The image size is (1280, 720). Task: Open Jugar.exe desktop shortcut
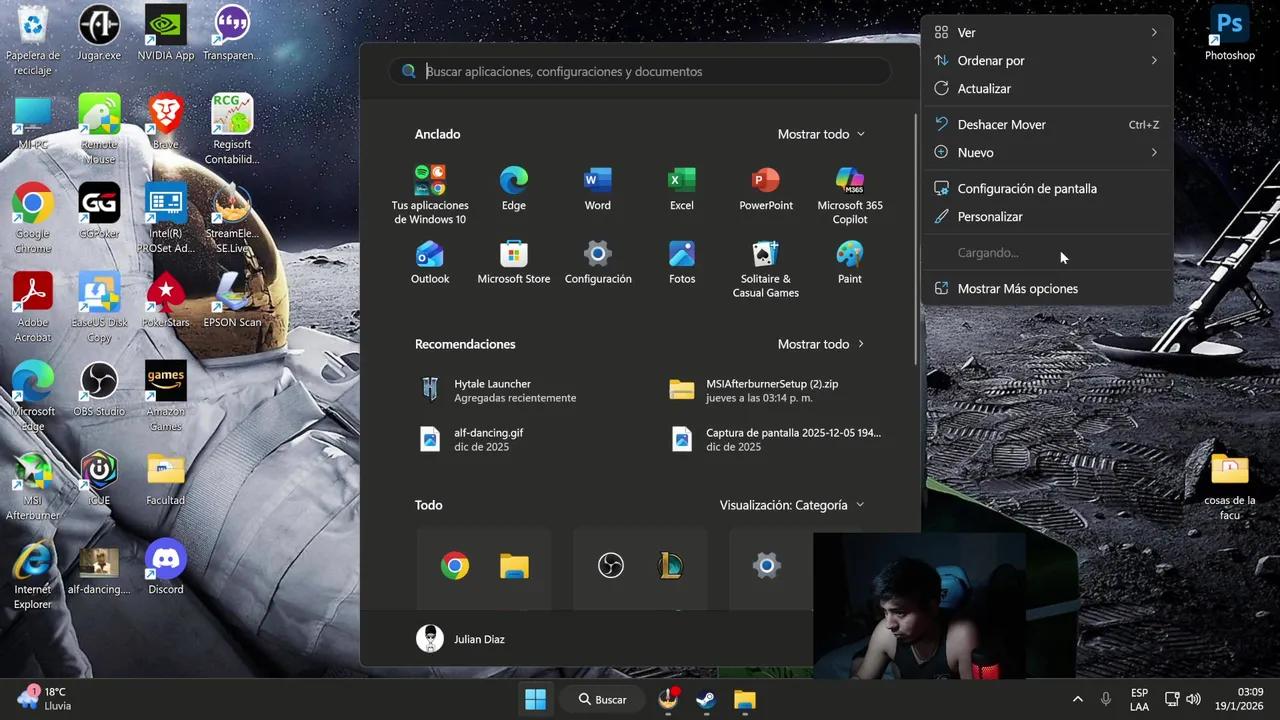click(99, 34)
